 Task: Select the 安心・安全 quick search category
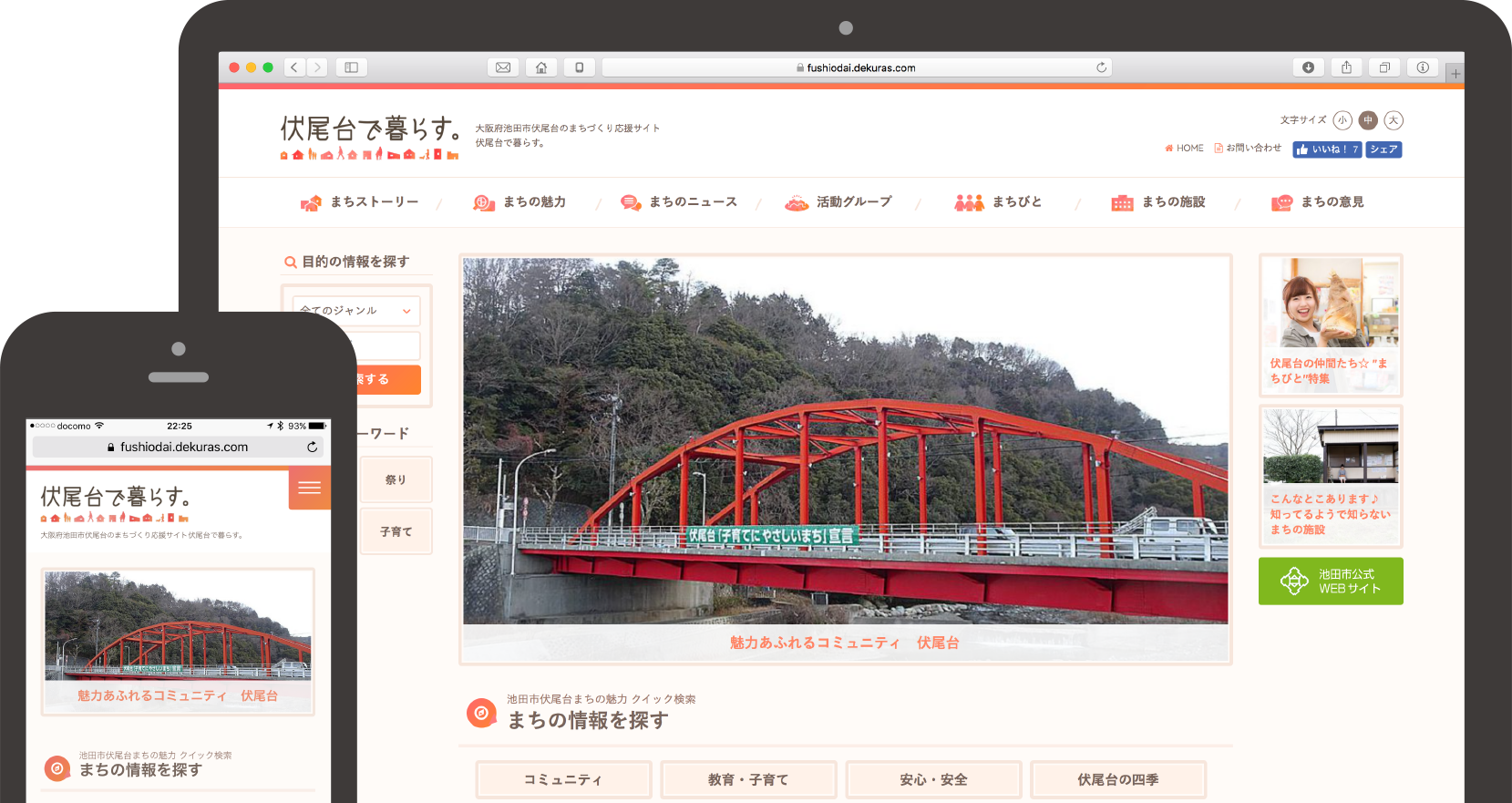pyautogui.click(x=933, y=780)
